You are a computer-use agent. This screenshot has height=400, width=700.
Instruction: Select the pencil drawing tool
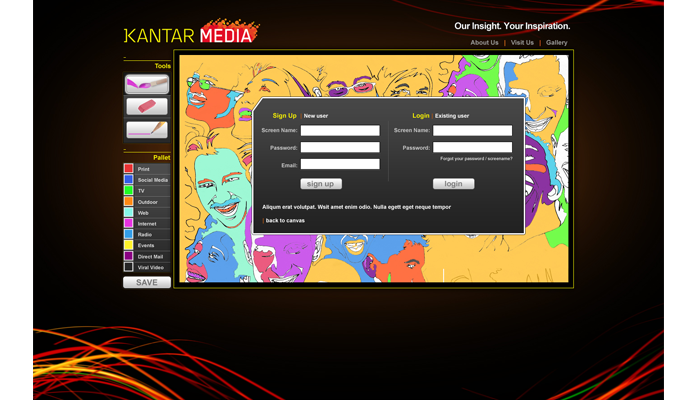(146, 129)
